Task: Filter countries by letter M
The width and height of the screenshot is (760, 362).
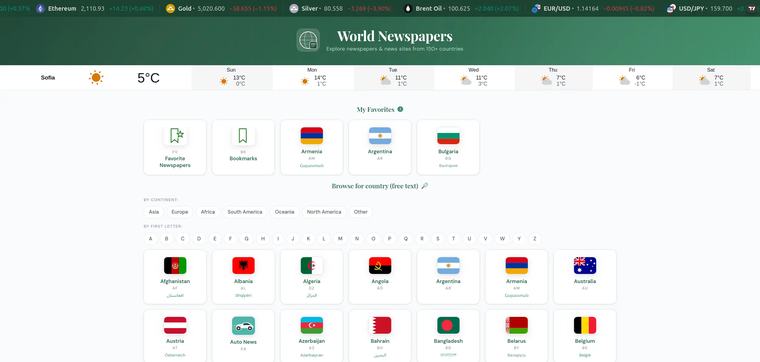Action: coord(340,239)
